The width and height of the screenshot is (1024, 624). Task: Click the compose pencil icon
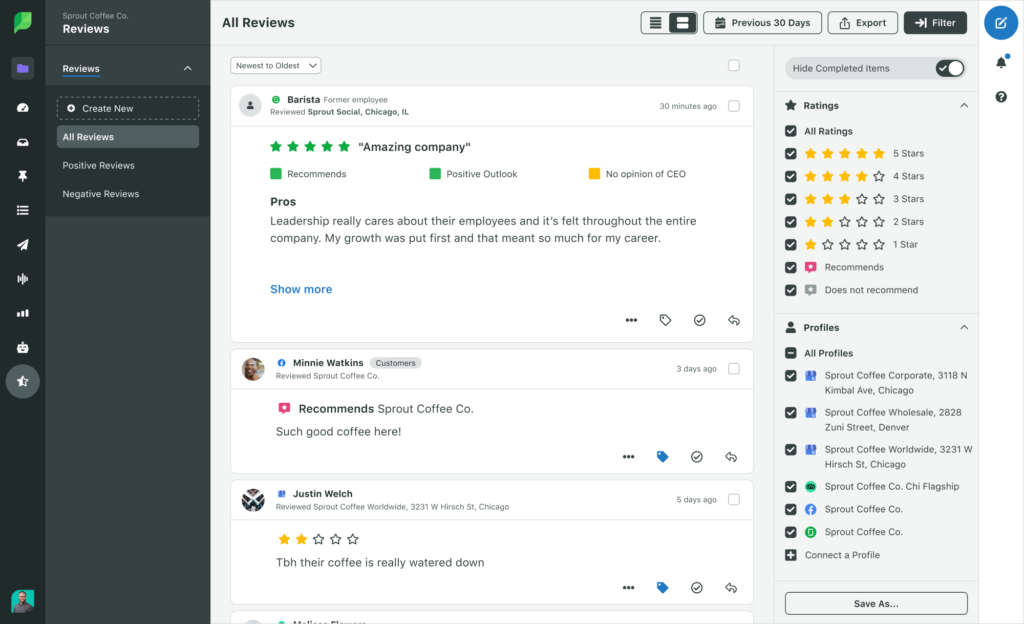click(1000, 23)
